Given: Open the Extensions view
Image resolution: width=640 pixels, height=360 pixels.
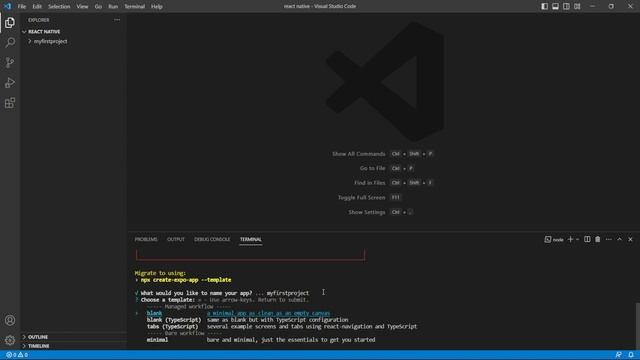Looking at the screenshot, I should pos(10,103).
